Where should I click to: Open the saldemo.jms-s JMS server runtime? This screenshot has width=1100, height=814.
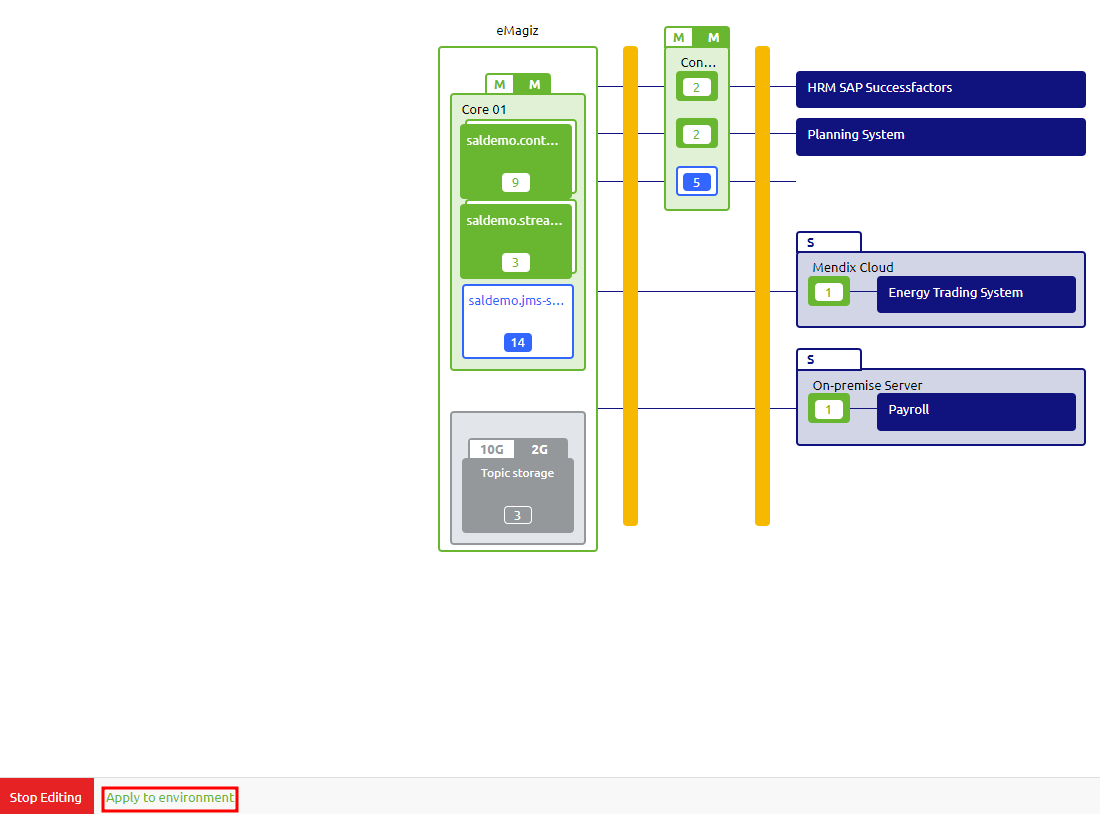coord(517,320)
